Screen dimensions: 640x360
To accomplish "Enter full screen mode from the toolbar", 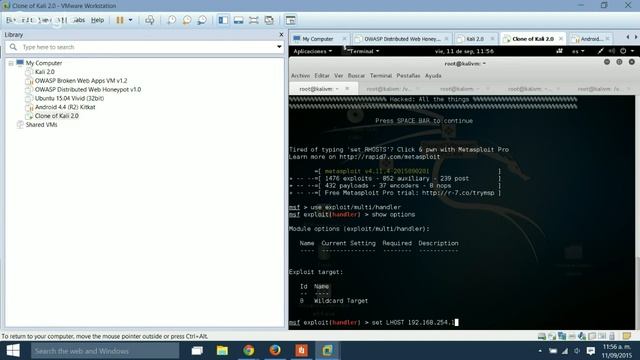I will click(253, 20).
